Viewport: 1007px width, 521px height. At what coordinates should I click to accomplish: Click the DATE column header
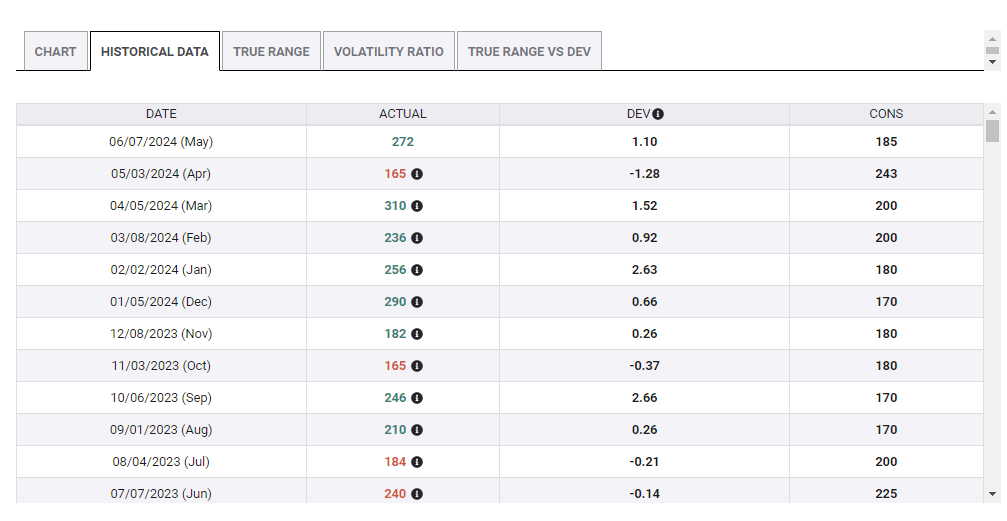[161, 114]
